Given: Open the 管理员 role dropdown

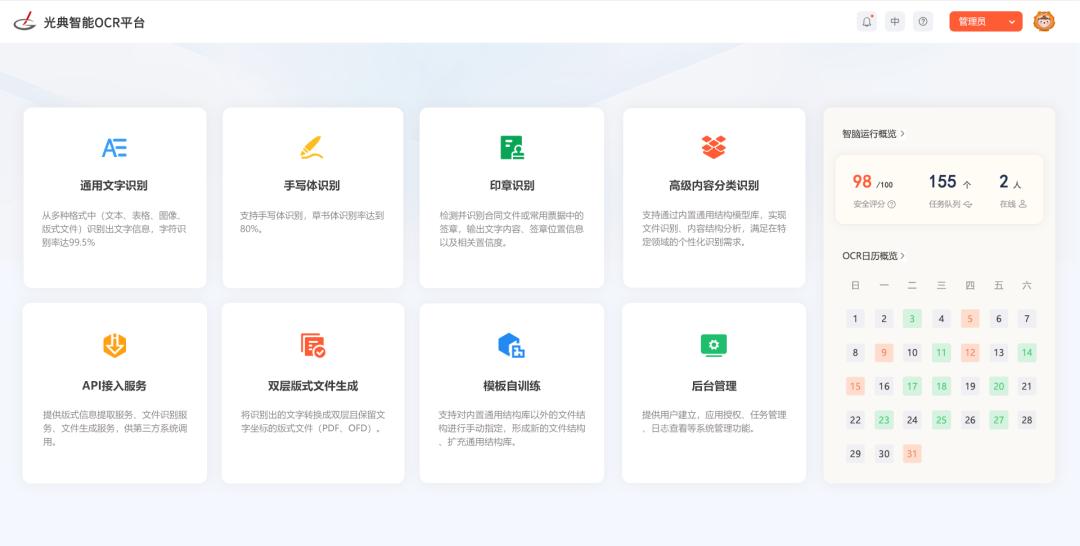Looking at the screenshot, I should pos(985,21).
